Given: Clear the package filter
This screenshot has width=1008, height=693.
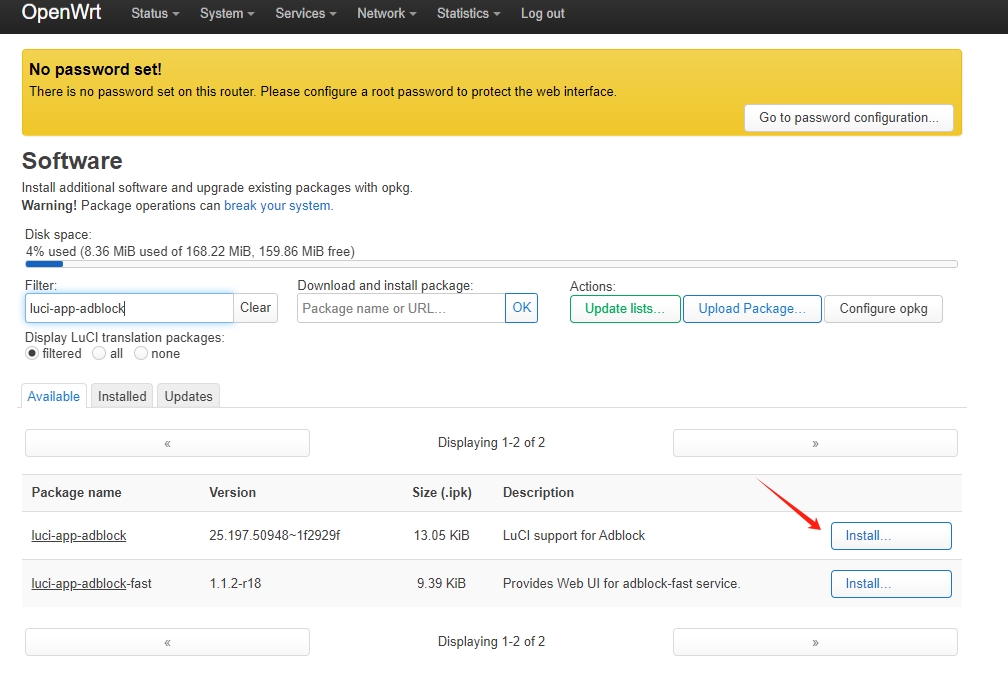Looking at the screenshot, I should pyautogui.click(x=256, y=308).
